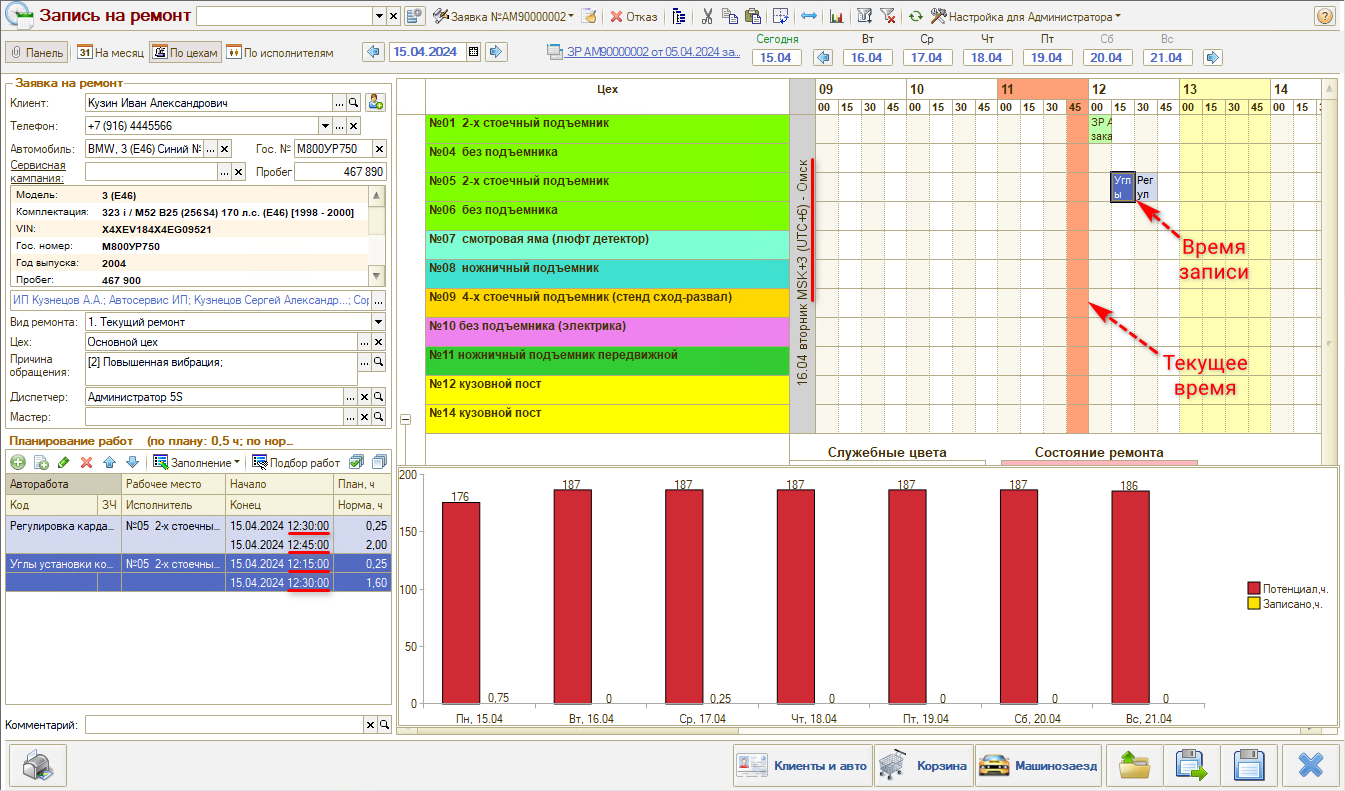The width and height of the screenshot is (1345, 791).
Task: Click the blue Угл ы booking block
Action: point(1123,187)
